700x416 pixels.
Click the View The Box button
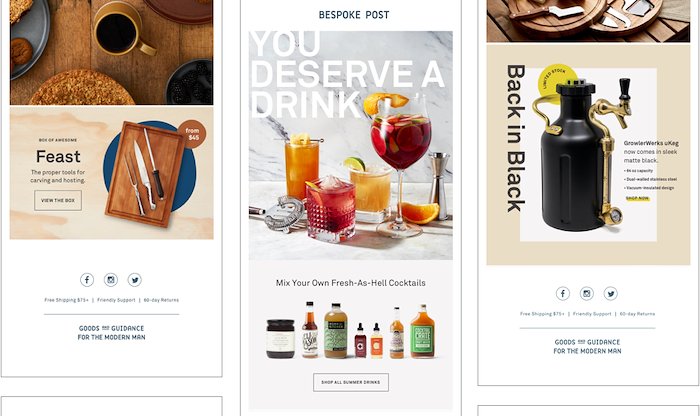pyautogui.click(x=58, y=200)
